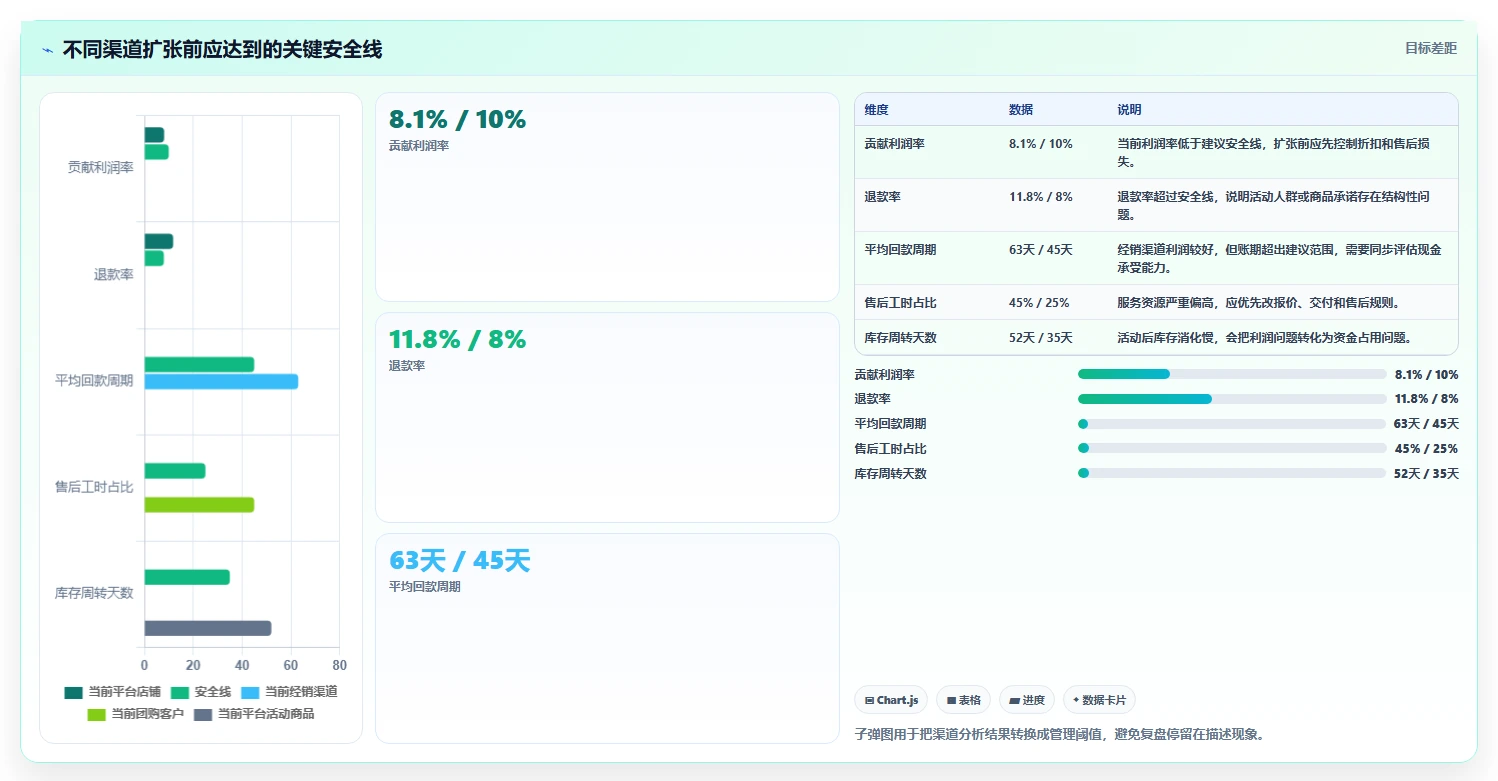Toggle 当前团购客户 legend color box
The height and width of the screenshot is (781, 1498).
96,714
